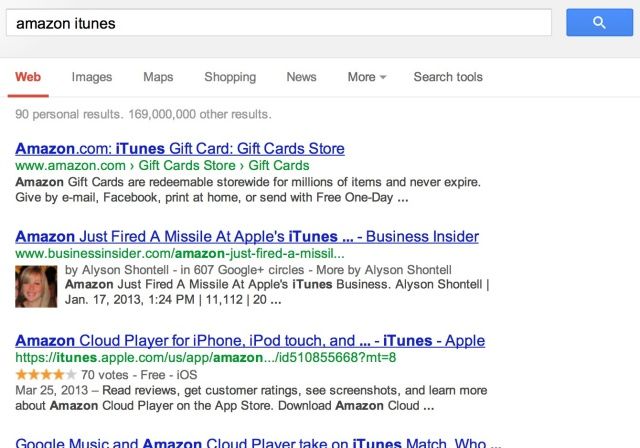640x448 pixels.
Task: Click the search box containing 'amazon itunes'
Action: (x=280, y=22)
